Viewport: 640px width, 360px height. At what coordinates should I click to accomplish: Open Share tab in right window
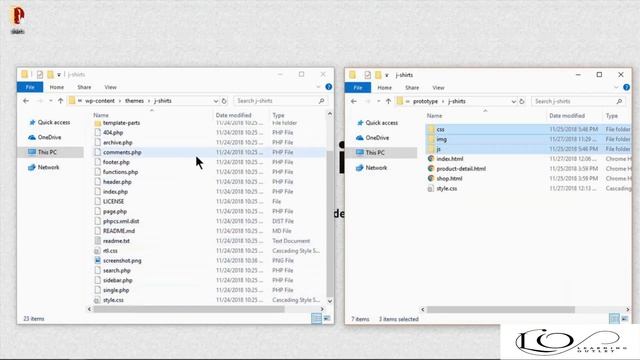[x=412, y=87]
